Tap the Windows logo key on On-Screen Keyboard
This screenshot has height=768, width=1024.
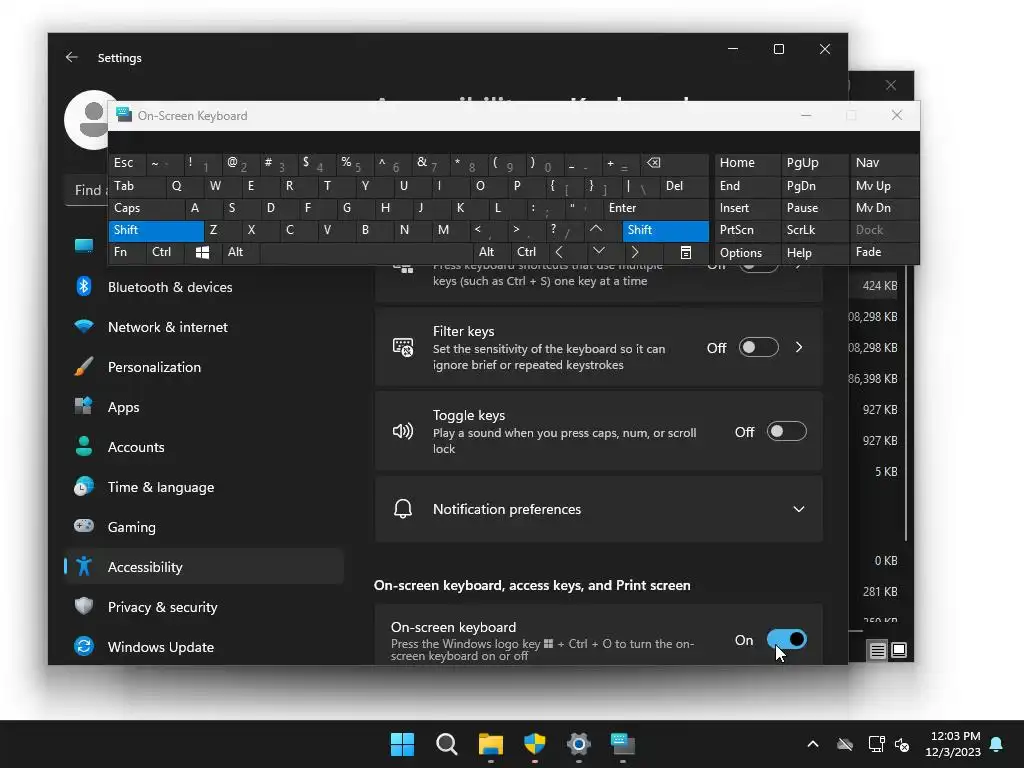point(202,252)
